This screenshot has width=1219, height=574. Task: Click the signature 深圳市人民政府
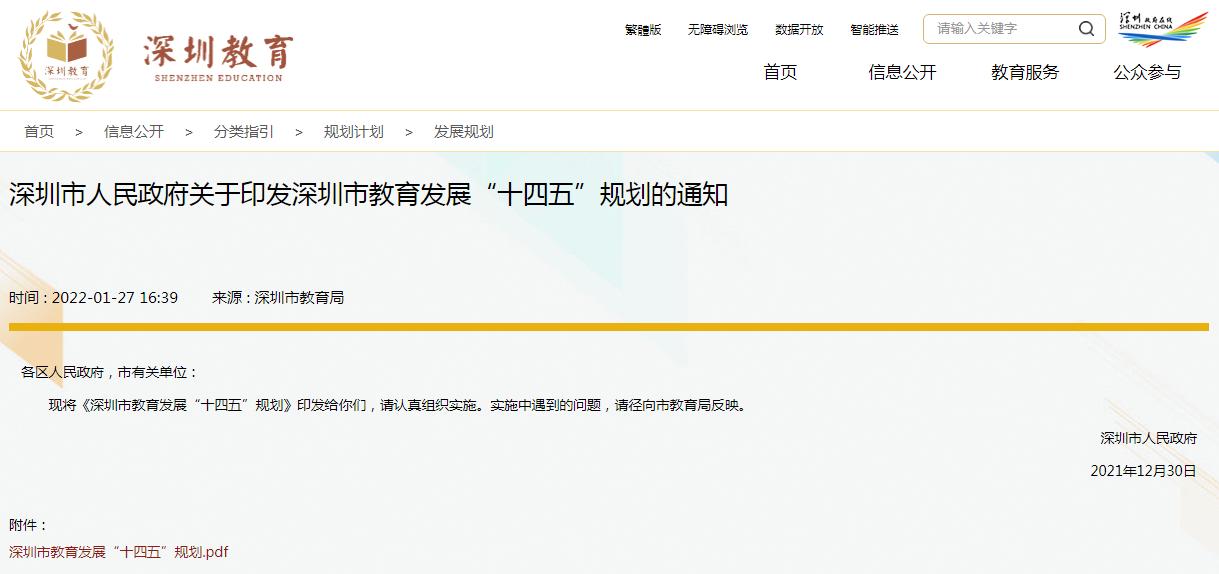click(x=1148, y=438)
